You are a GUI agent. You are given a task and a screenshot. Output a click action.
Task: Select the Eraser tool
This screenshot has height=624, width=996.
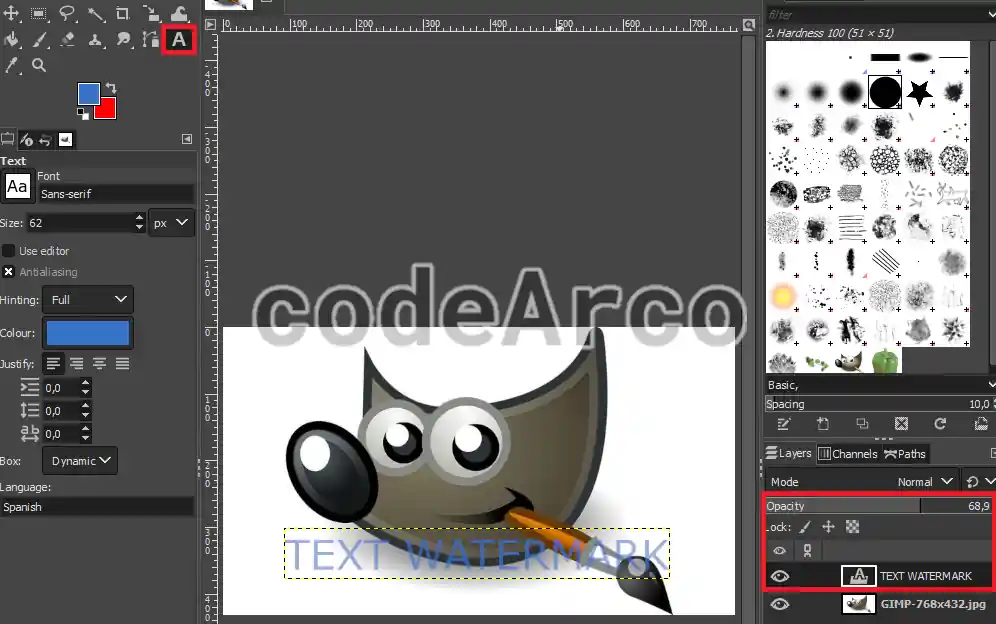click(x=67, y=40)
